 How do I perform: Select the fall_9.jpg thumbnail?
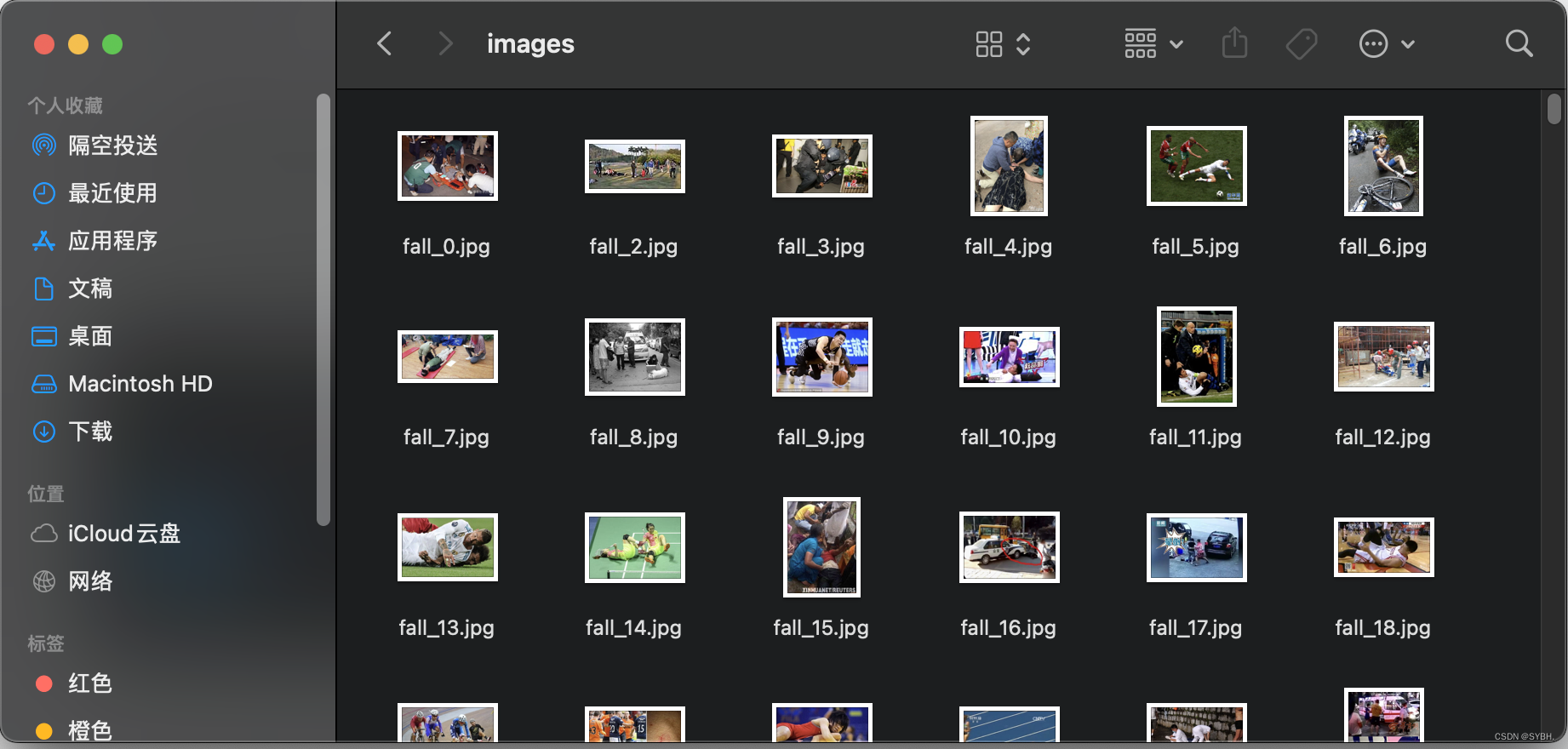pos(822,357)
